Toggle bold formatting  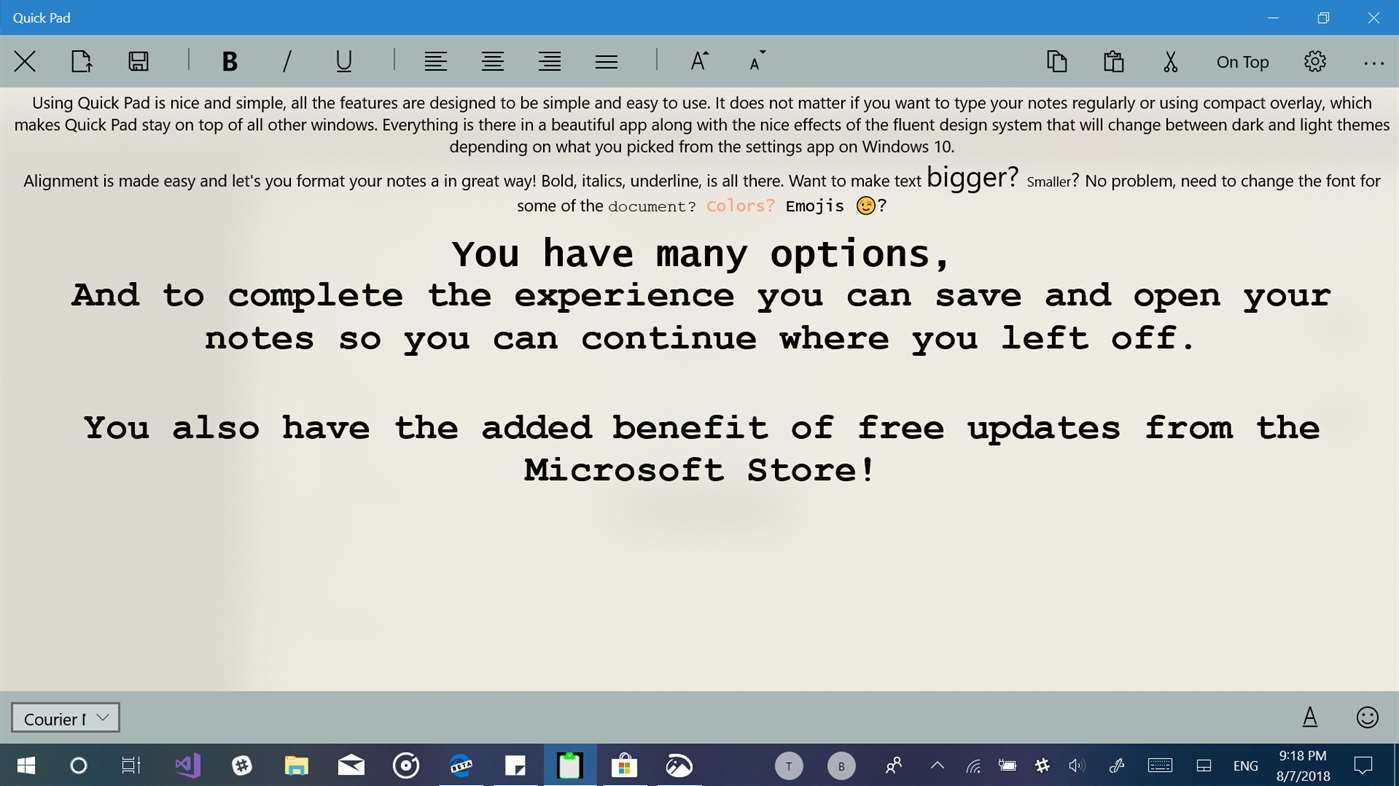click(230, 62)
